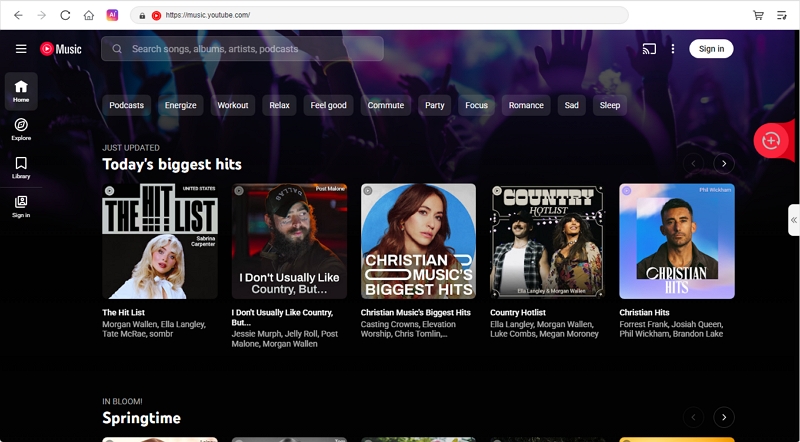Open Christian Hits playlist cover
This screenshot has width=800, height=442.
click(x=677, y=241)
